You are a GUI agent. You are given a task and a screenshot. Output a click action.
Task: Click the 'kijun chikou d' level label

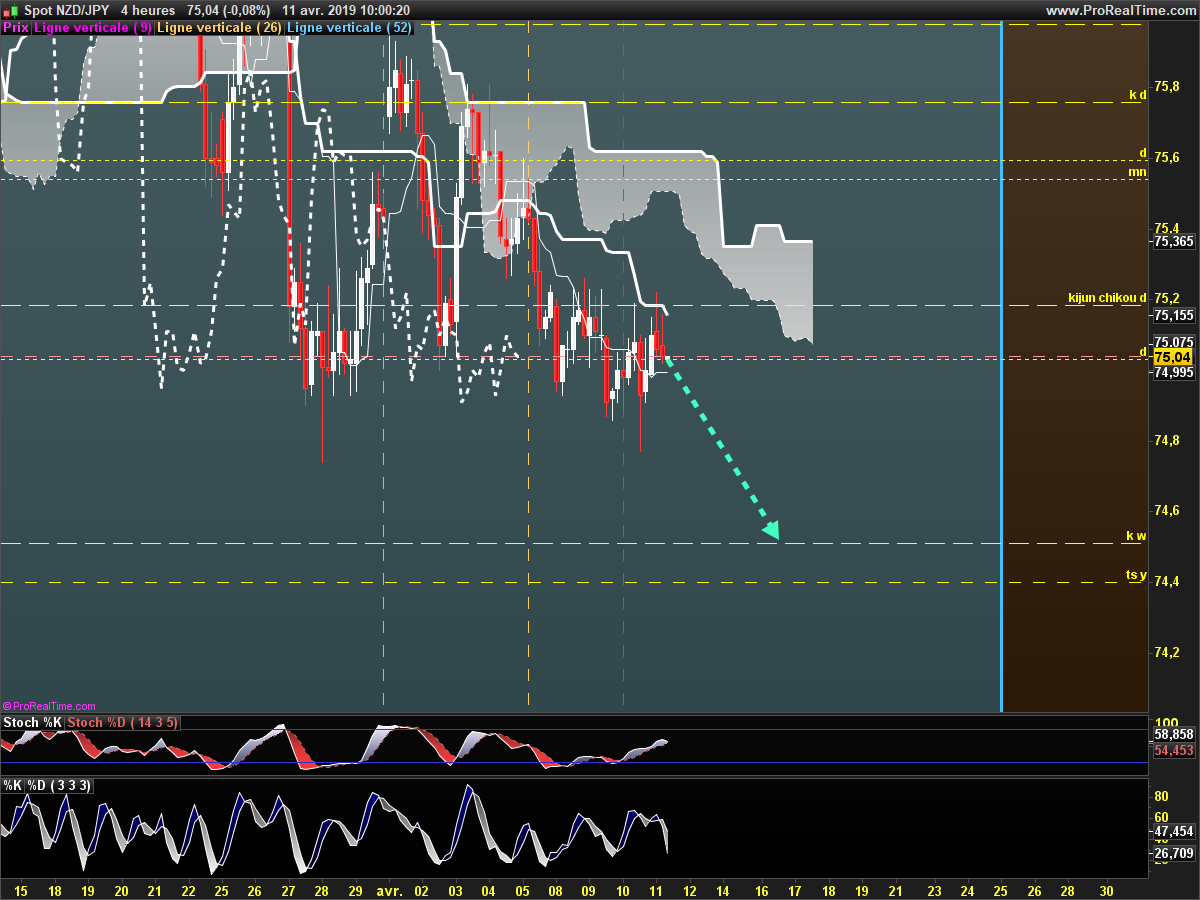[1107, 298]
